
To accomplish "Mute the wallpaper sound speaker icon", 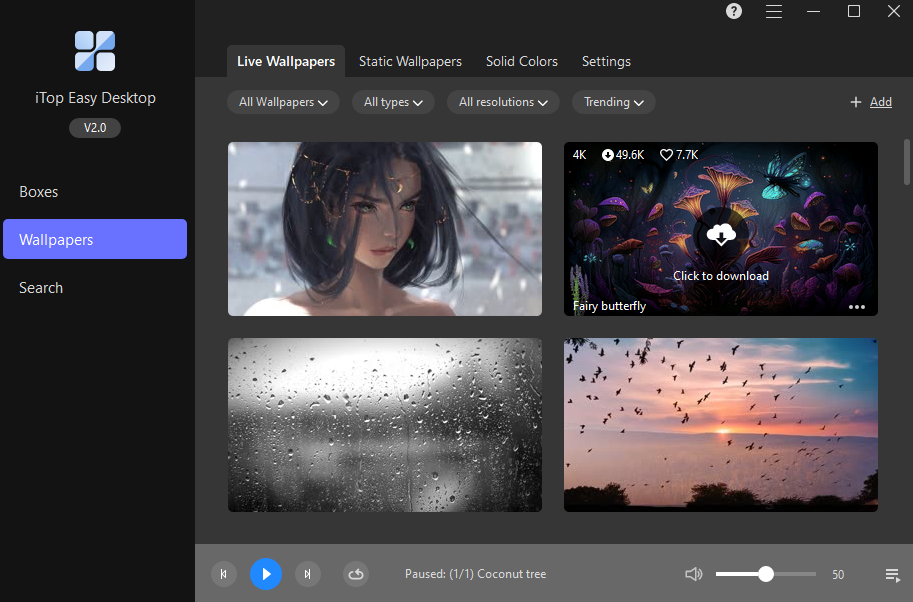I will pyautogui.click(x=694, y=574).
